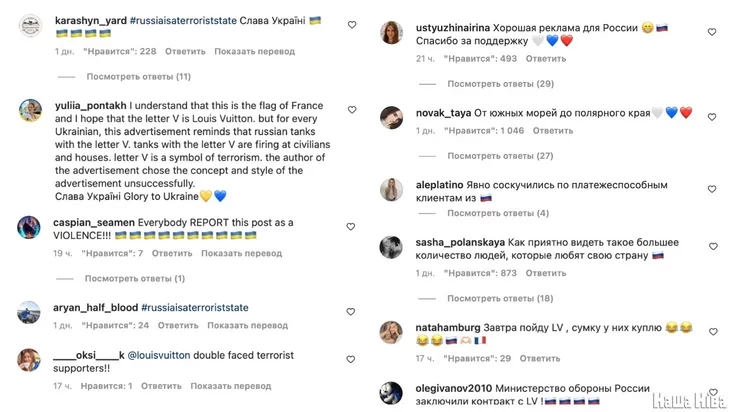The width and height of the screenshot is (732, 412).
Task: Show translation for caspian_seamen's comment
Action: (x=236, y=253)
